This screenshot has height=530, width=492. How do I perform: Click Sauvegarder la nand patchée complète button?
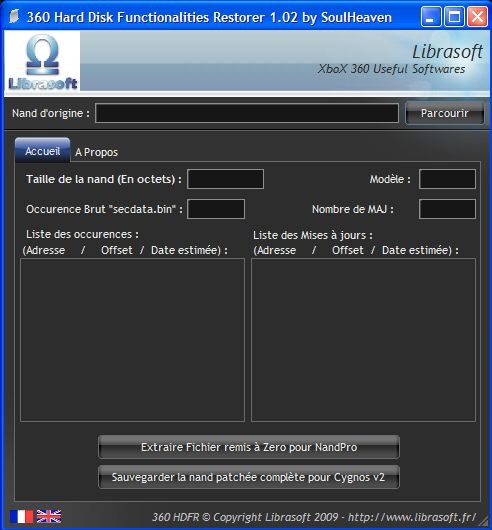(249, 477)
